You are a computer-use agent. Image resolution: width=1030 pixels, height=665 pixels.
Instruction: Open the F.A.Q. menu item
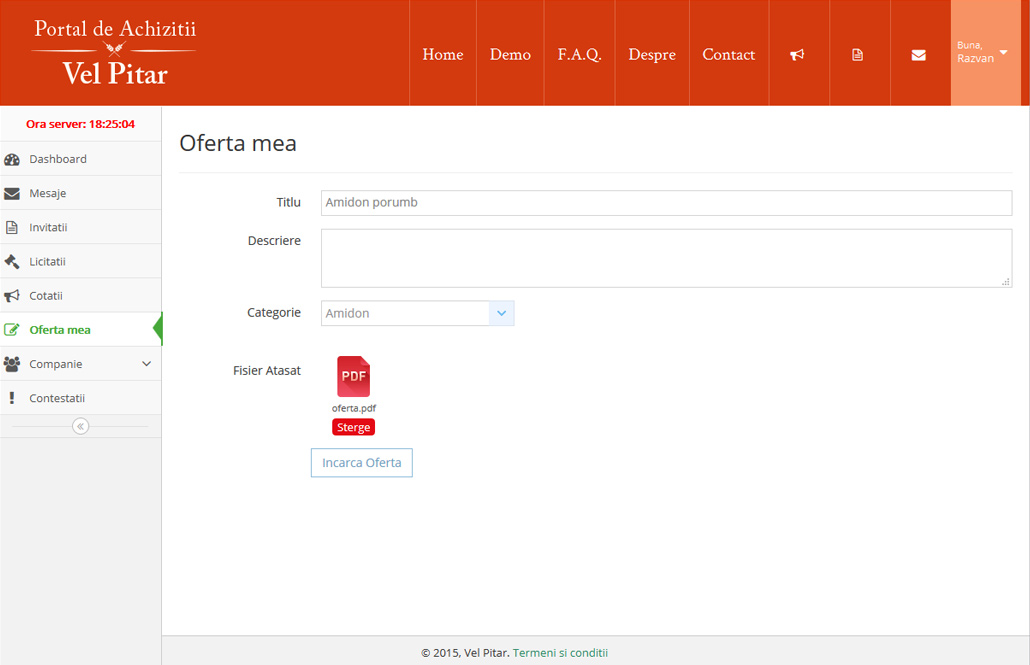click(579, 55)
